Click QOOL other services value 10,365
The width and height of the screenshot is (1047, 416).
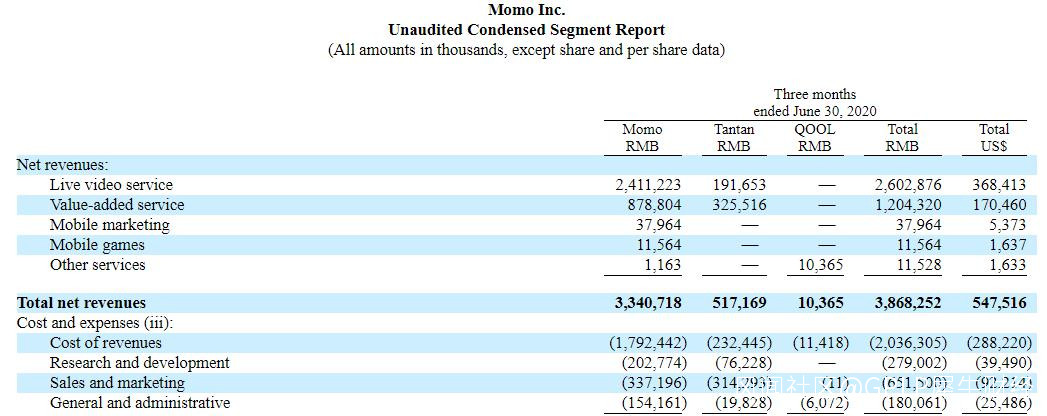821,264
